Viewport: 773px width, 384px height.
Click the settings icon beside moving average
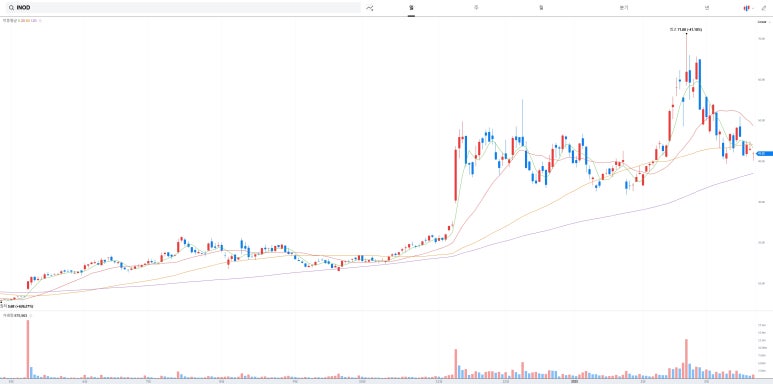[x=40, y=21]
